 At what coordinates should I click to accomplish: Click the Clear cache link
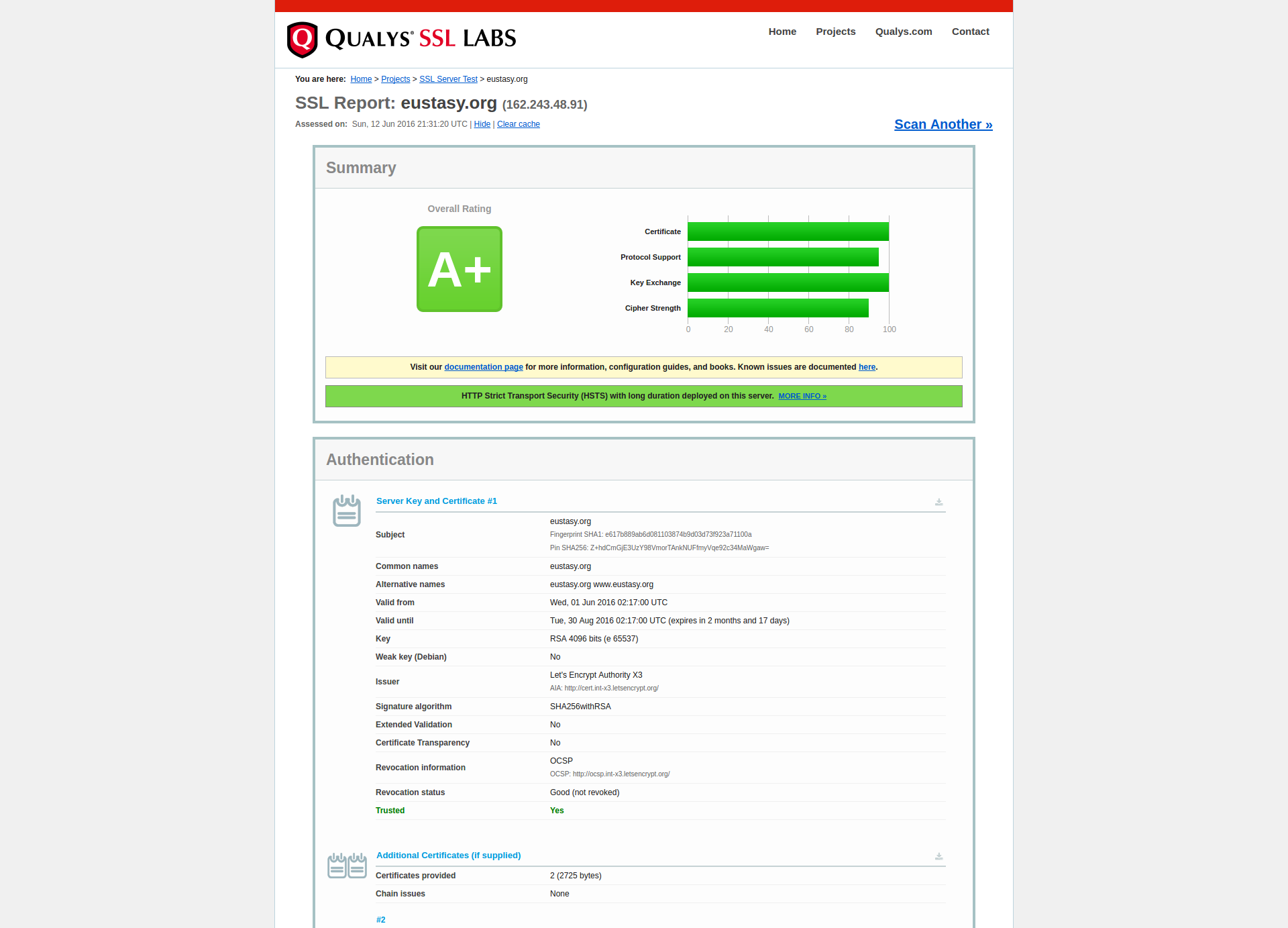519,124
